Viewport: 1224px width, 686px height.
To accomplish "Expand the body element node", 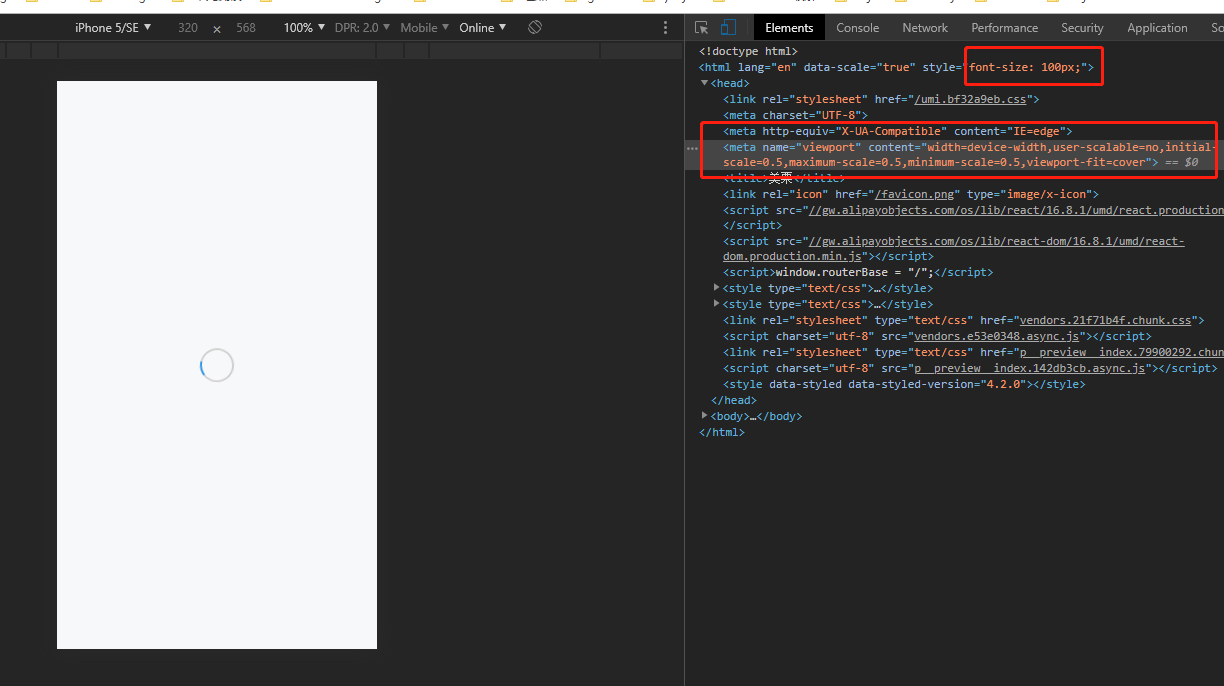I will (704, 415).
